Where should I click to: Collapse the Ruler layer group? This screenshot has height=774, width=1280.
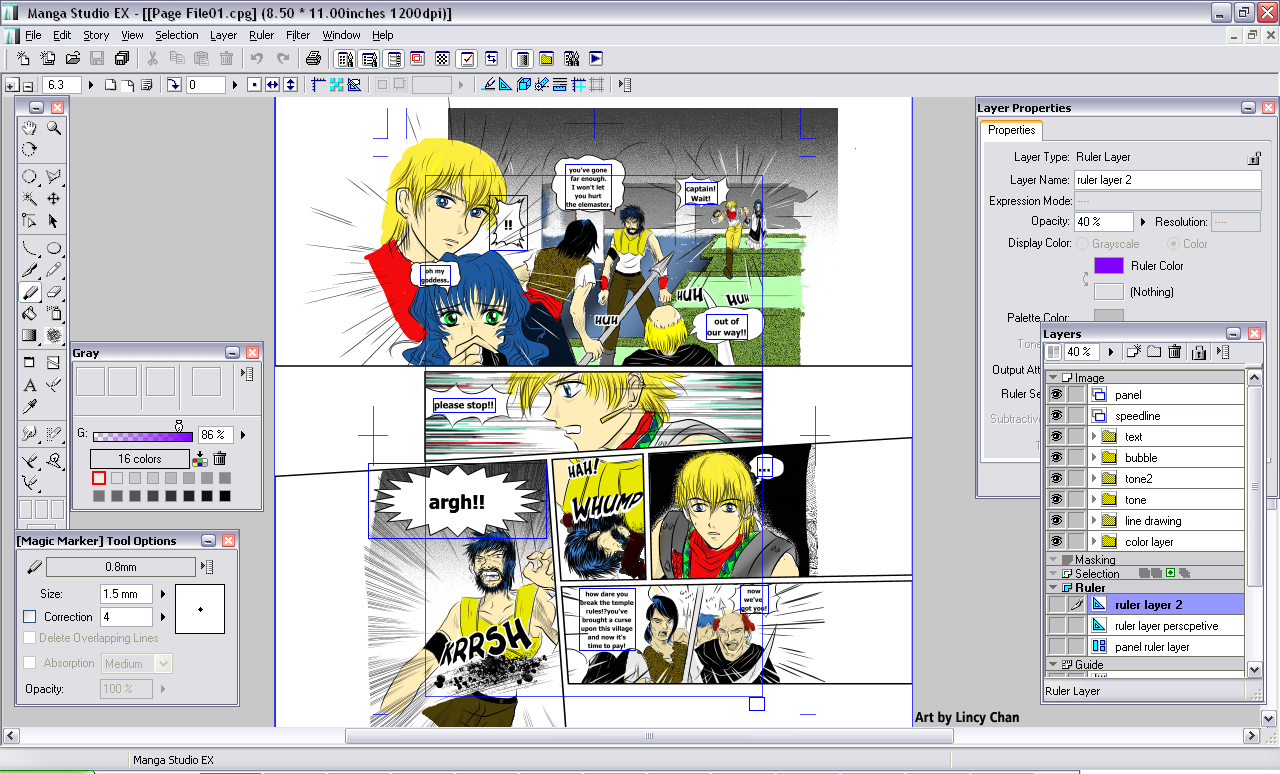pos(1053,588)
